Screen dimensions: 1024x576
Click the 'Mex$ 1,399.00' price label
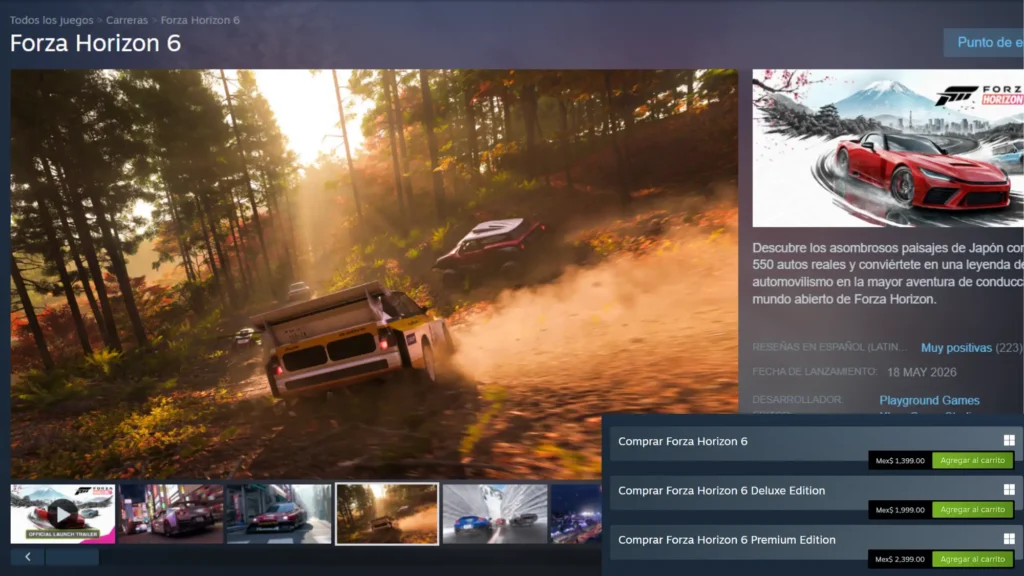(x=900, y=460)
